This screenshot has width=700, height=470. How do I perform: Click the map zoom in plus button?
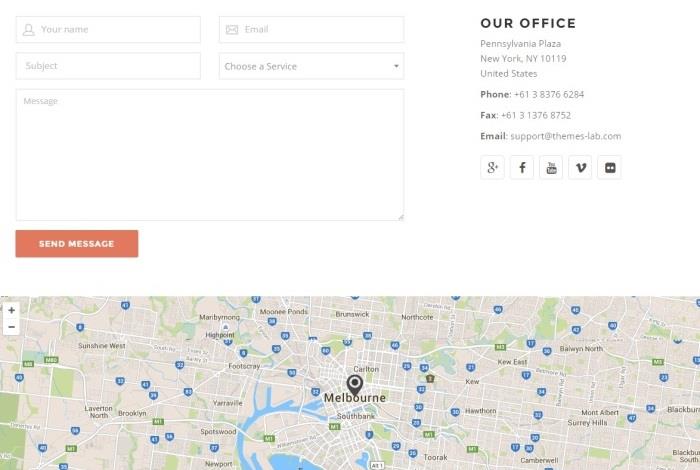(x=11, y=310)
